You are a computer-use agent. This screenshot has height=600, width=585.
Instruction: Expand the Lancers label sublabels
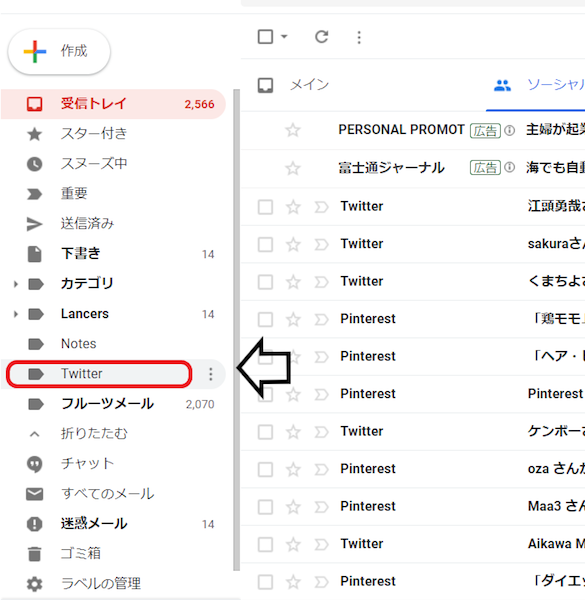[15, 314]
